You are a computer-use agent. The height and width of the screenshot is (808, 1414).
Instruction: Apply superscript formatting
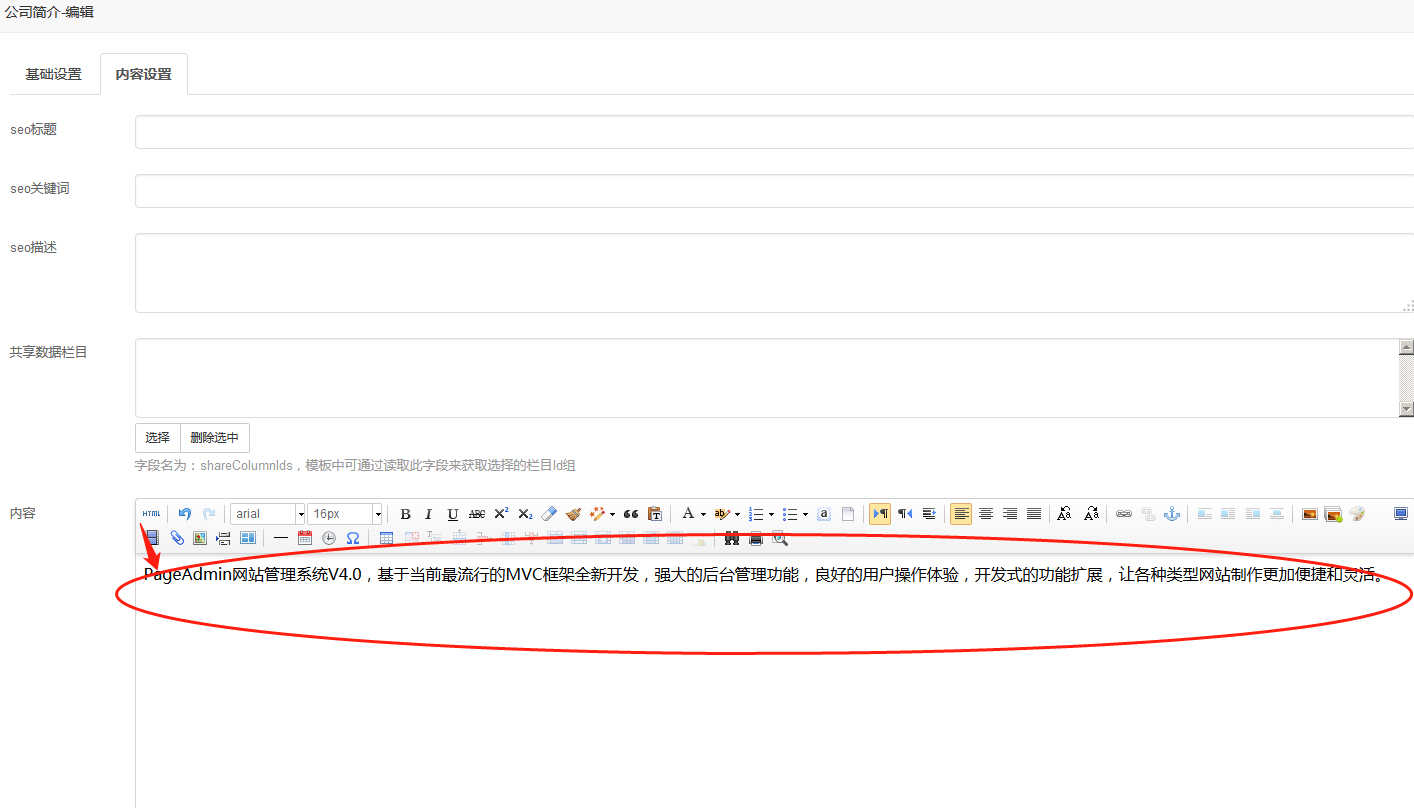click(x=501, y=514)
